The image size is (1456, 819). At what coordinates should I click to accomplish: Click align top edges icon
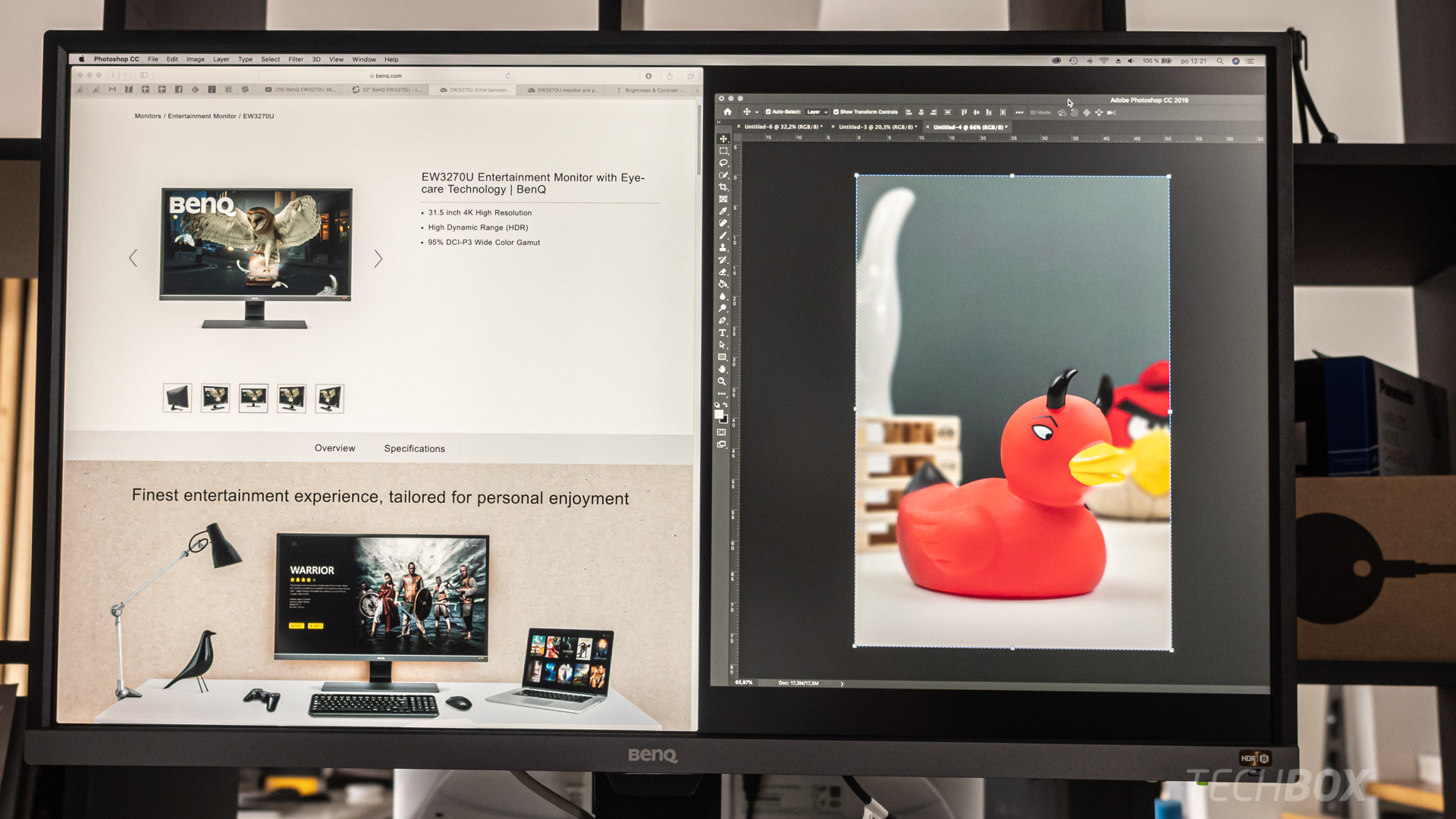coord(964,112)
